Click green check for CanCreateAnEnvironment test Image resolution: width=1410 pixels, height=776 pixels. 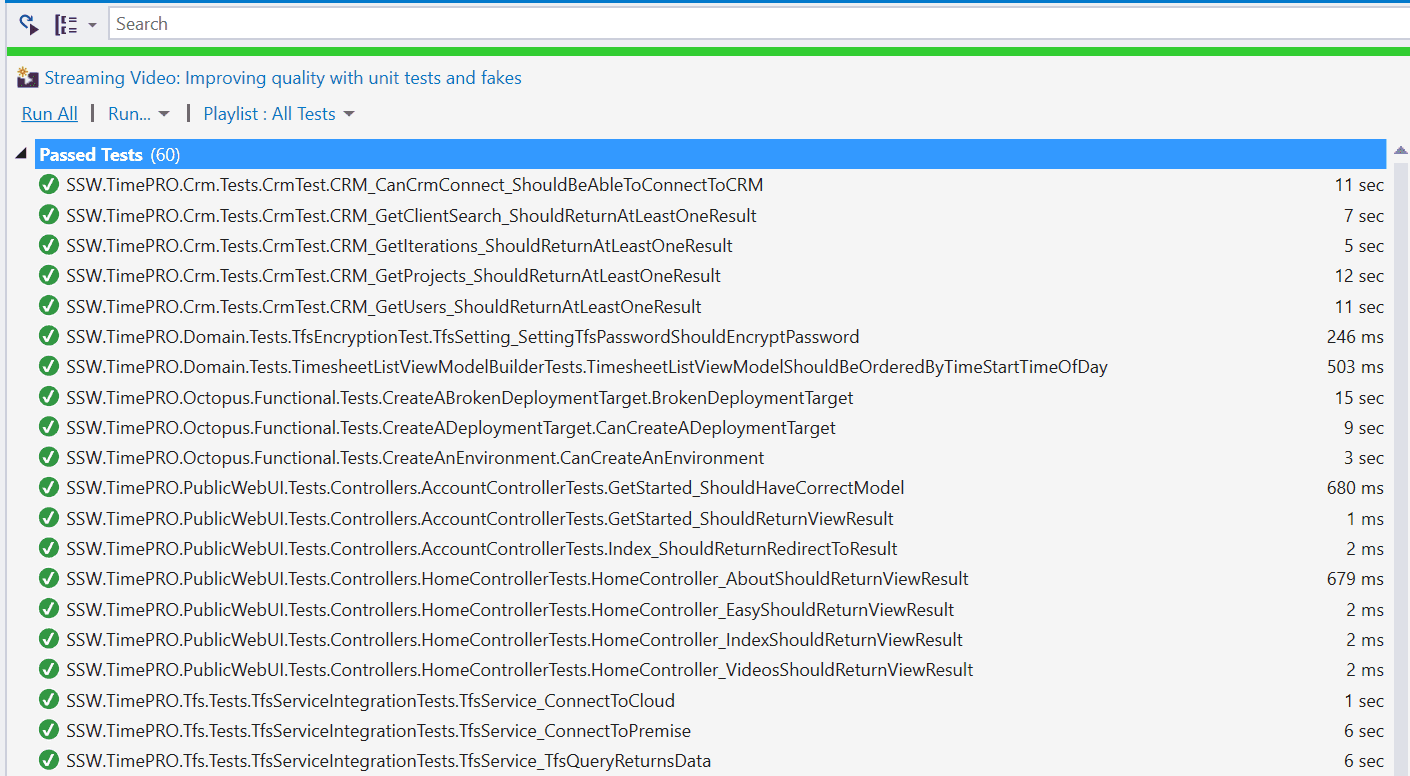point(48,458)
